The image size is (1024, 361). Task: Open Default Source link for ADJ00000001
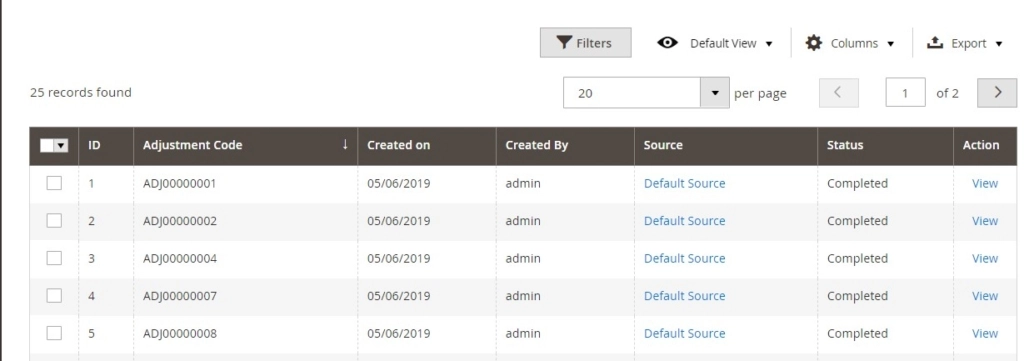(684, 183)
